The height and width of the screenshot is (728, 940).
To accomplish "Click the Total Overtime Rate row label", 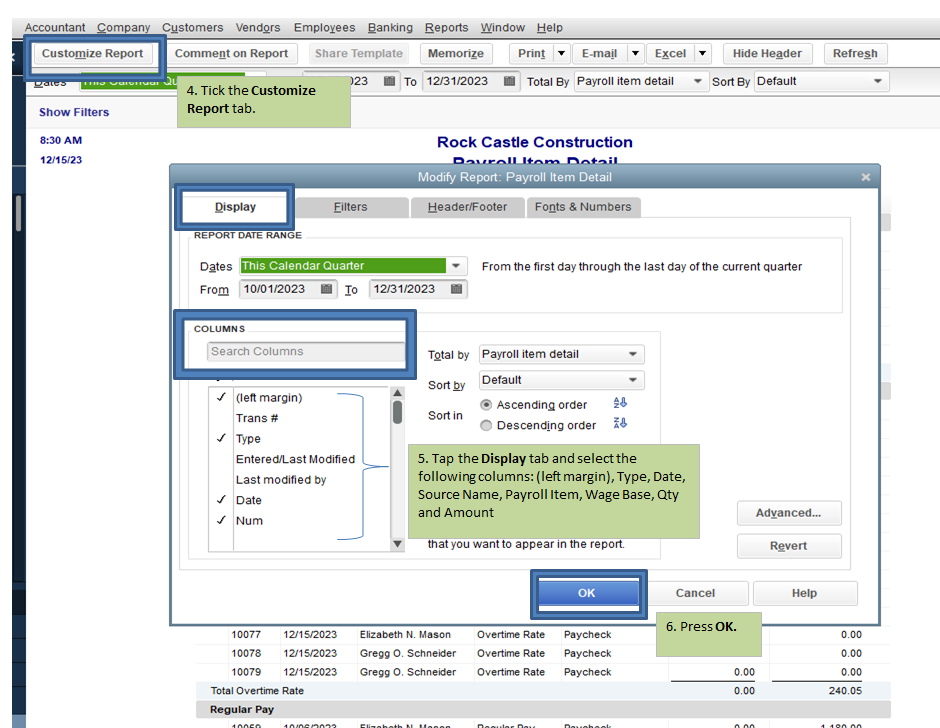I will (257, 691).
